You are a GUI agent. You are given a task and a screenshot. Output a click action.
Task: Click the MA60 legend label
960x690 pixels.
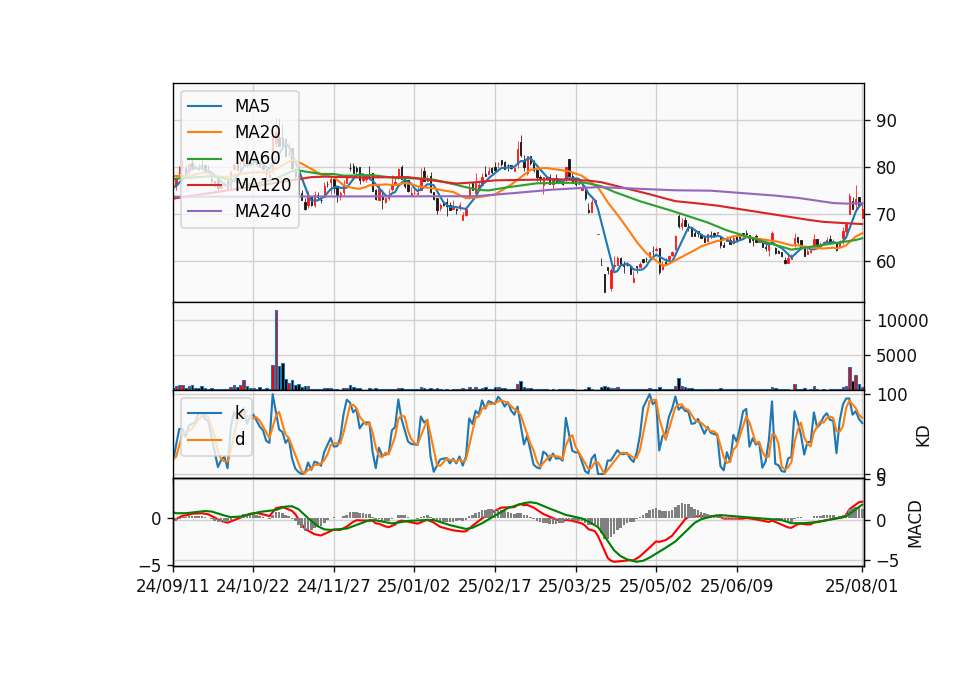tap(257, 159)
